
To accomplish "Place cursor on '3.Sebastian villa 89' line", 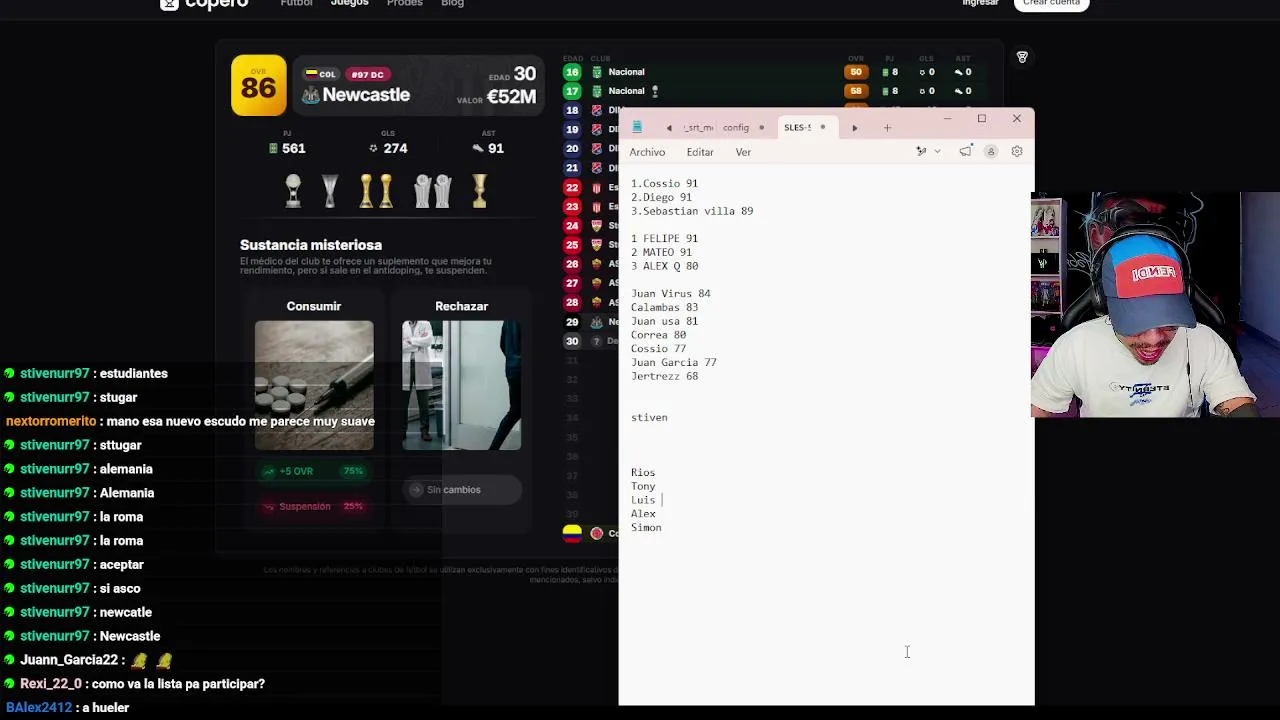I will coord(692,211).
